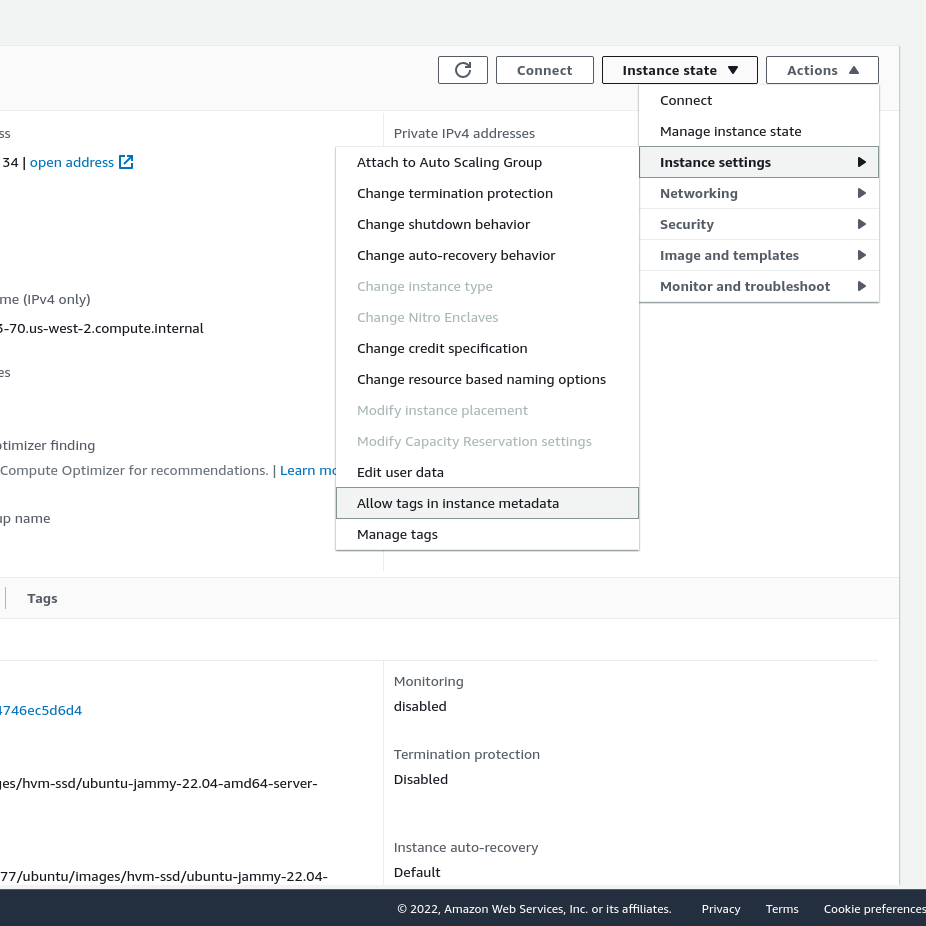Open Cookie preferences in the footer
926x926 pixels.
[874, 909]
